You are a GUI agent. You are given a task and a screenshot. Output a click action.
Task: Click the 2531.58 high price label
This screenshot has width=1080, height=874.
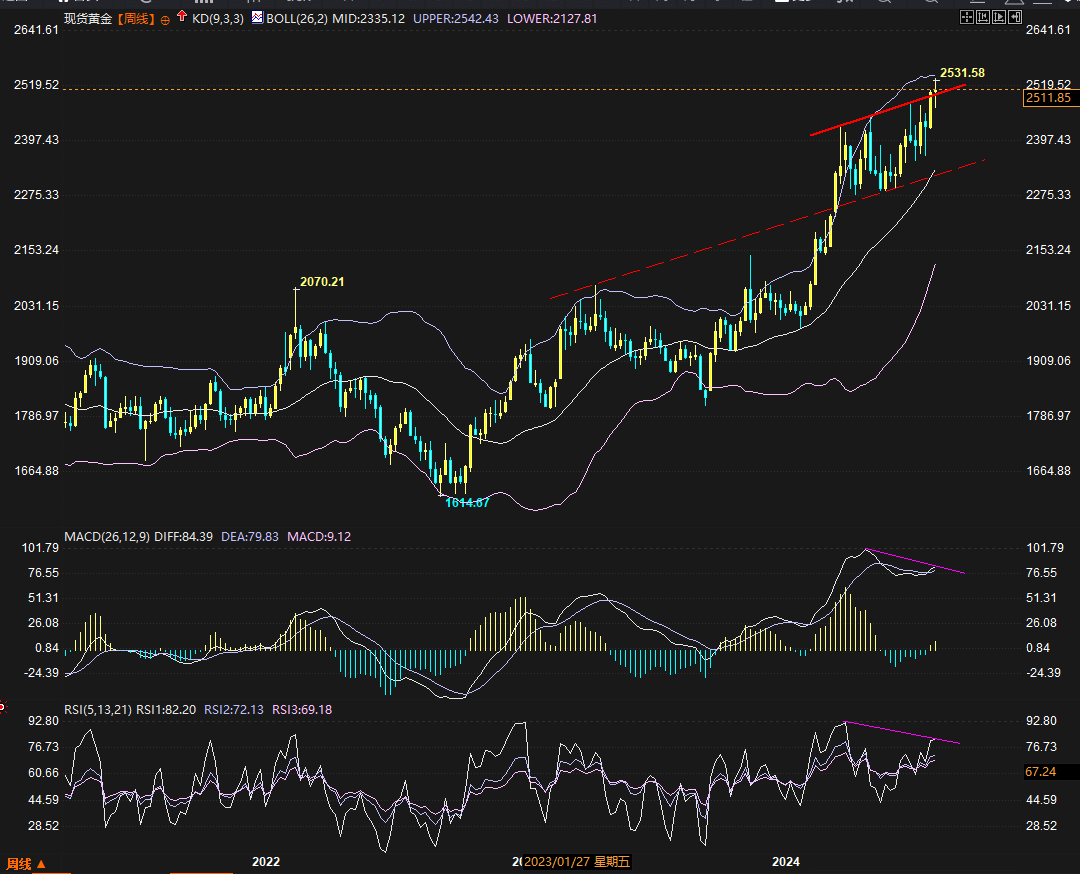(x=962, y=72)
